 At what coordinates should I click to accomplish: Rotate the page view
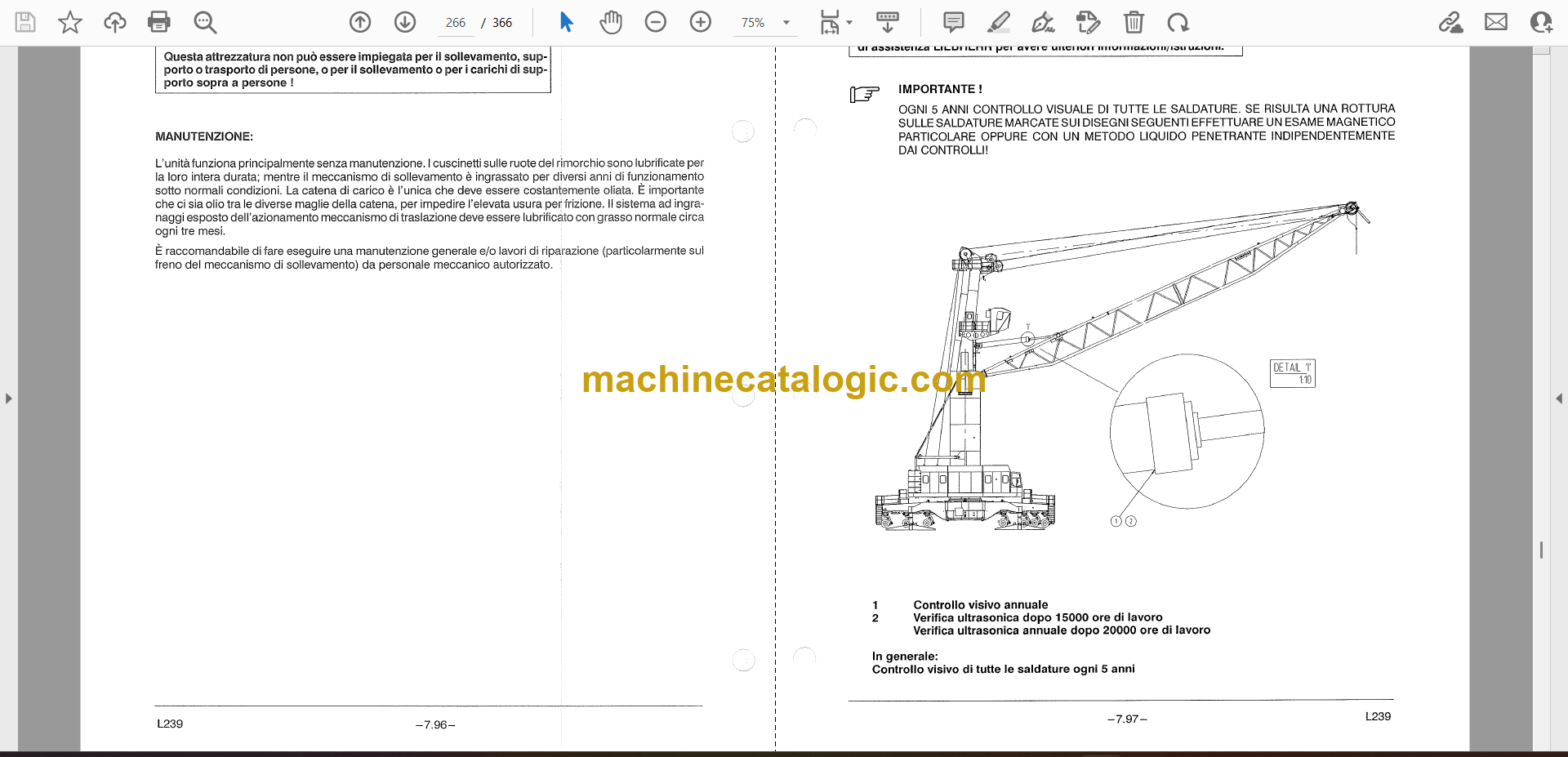[1178, 22]
